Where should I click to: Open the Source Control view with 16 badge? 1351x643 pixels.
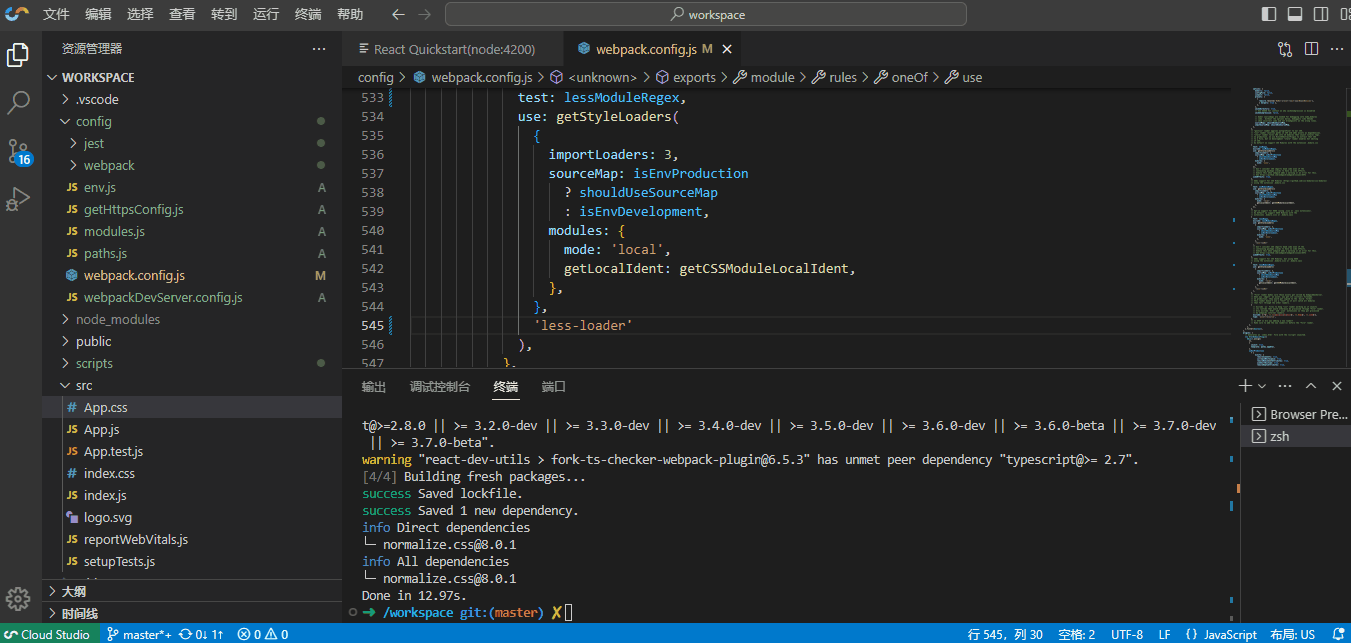point(19,152)
